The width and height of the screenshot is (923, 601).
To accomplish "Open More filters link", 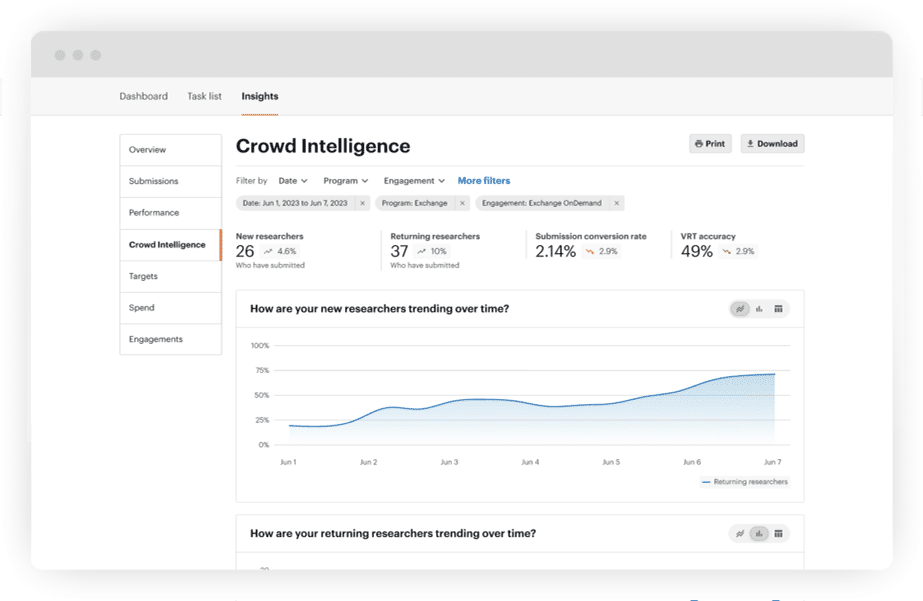I will (x=484, y=181).
